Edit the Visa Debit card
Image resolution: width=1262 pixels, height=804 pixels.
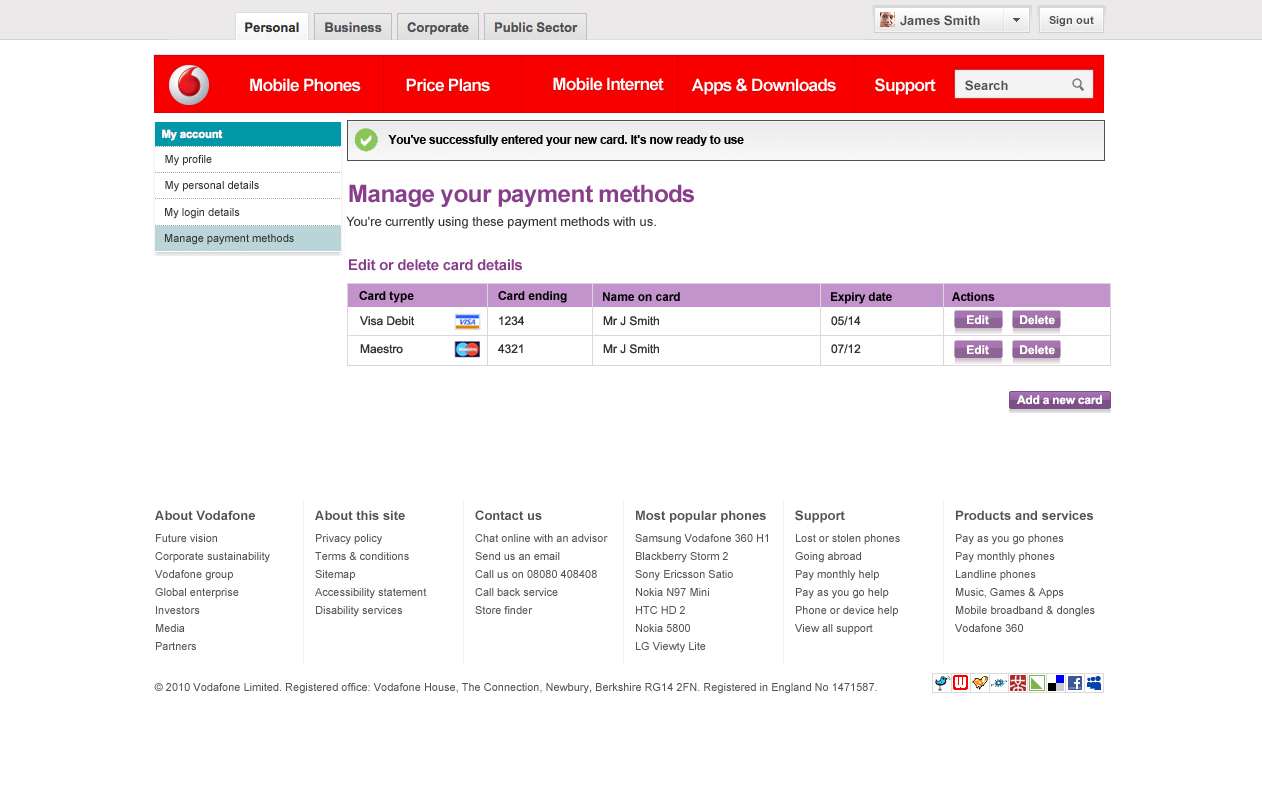tap(977, 321)
